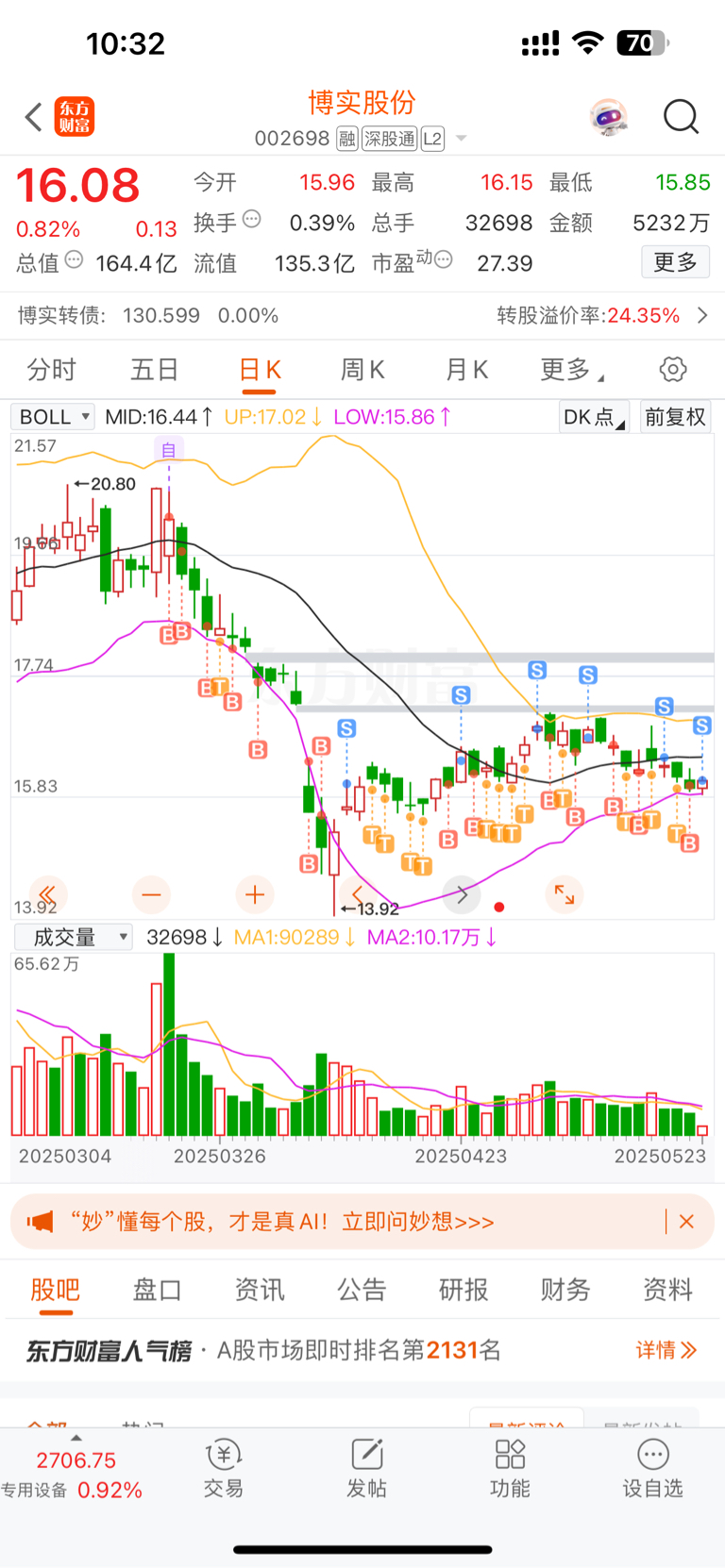The width and height of the screenshot is (725, 1568).
Task: Move chart right with grey arrow
Action: 461,894
